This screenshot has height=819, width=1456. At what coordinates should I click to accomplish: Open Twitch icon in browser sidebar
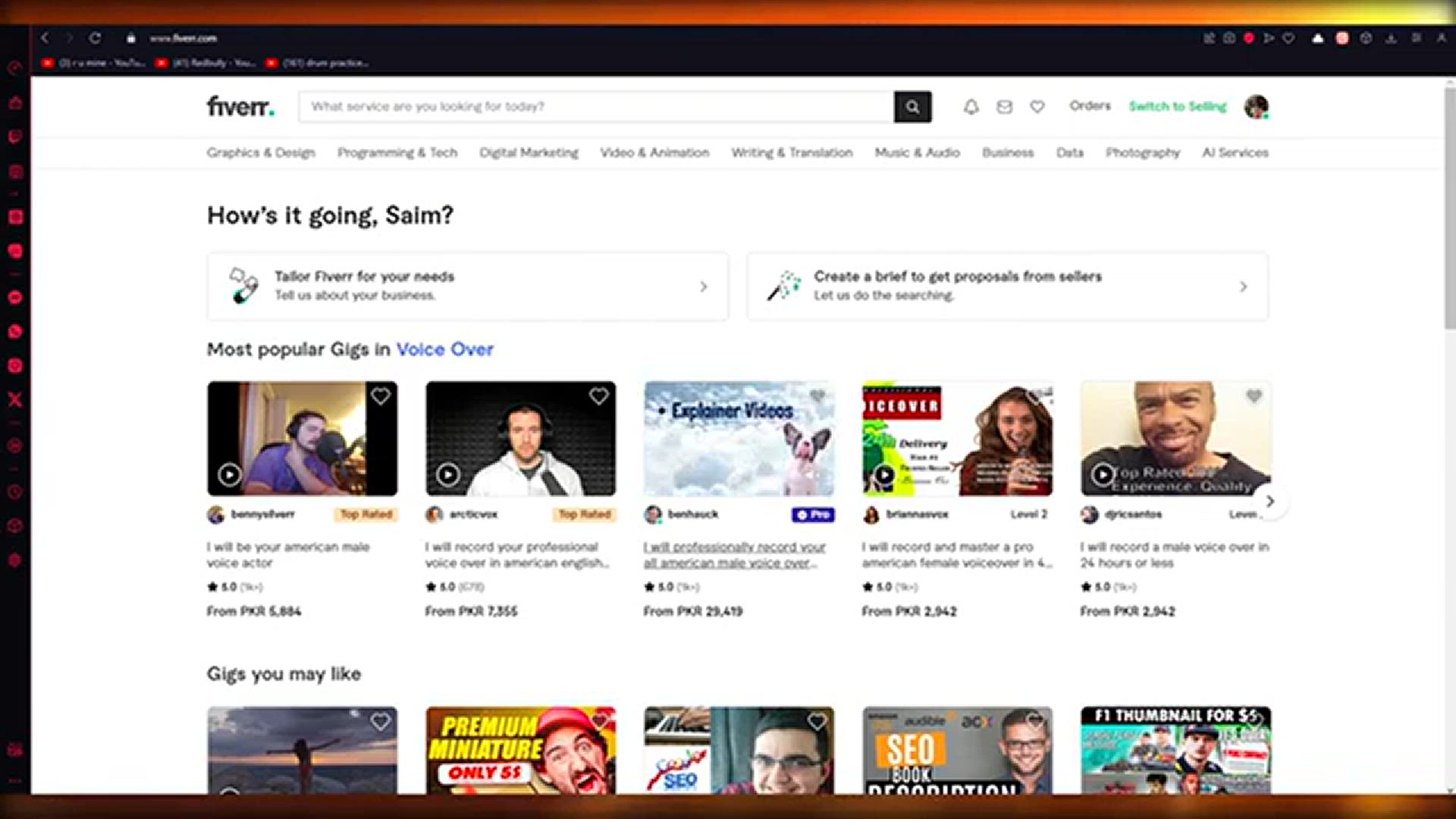coord(15,137)
